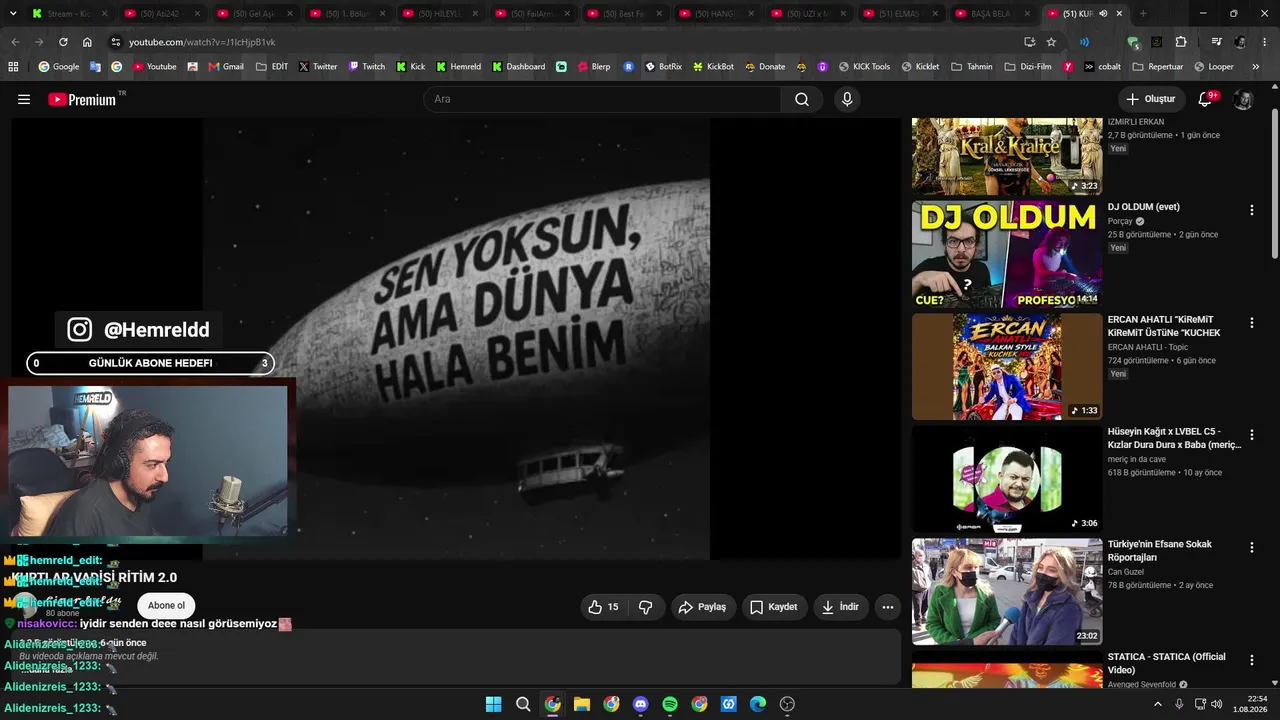This screenshot has height=720, width=1280.
Task: Open Windows taskbar search
Action: (523, 704)
